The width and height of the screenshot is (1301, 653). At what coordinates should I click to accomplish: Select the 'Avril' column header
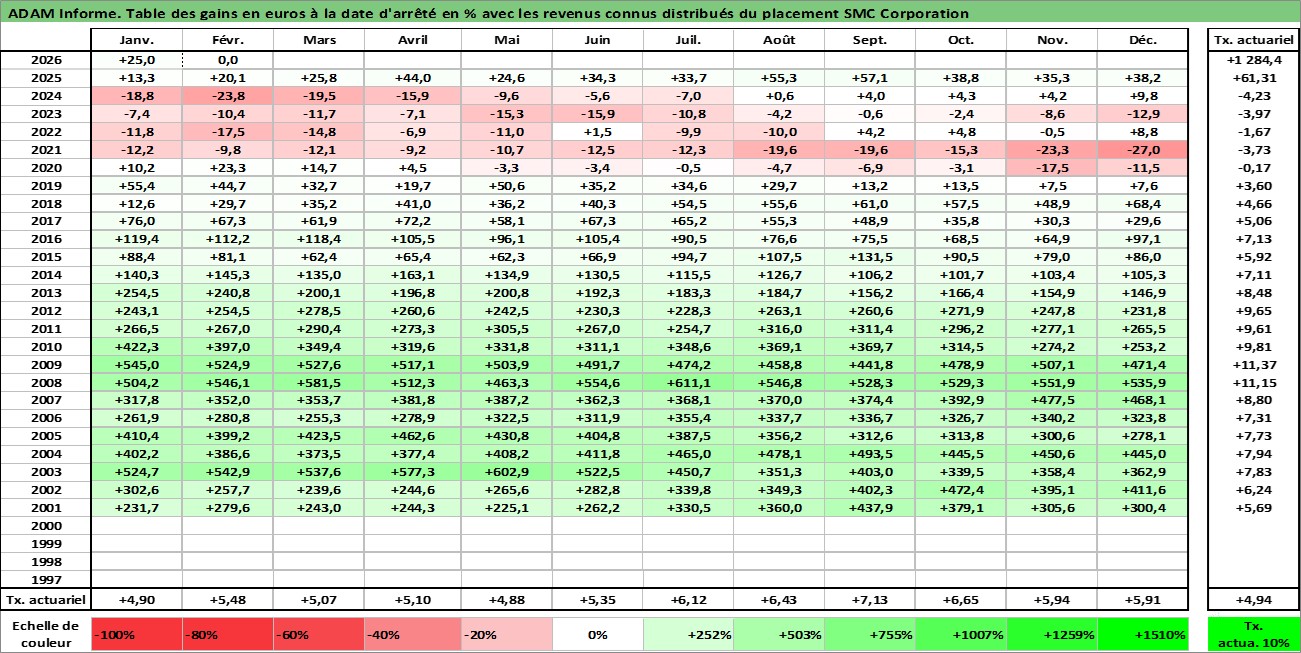(x=412, y=40)
